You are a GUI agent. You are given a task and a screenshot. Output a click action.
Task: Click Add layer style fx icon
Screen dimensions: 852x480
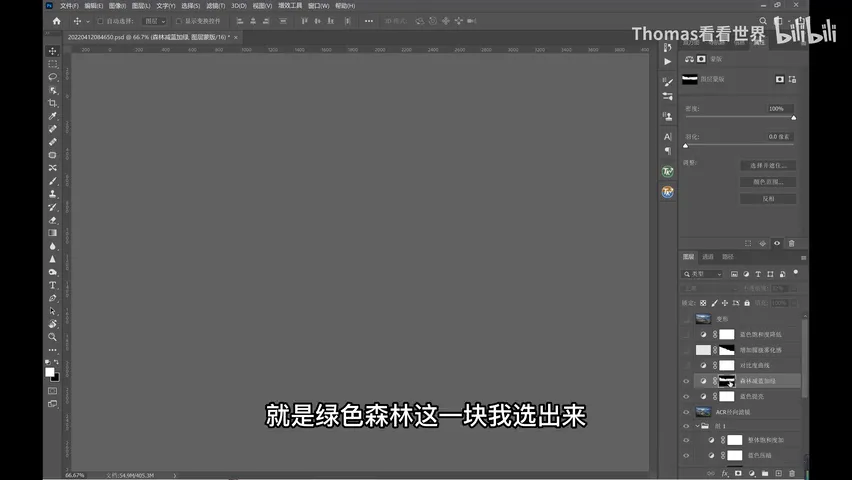click(x=724, y=473)
